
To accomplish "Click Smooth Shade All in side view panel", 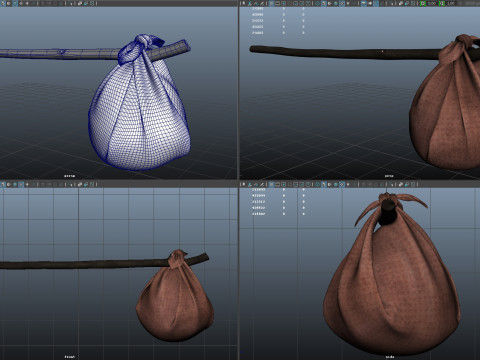I will coord(323,184).
